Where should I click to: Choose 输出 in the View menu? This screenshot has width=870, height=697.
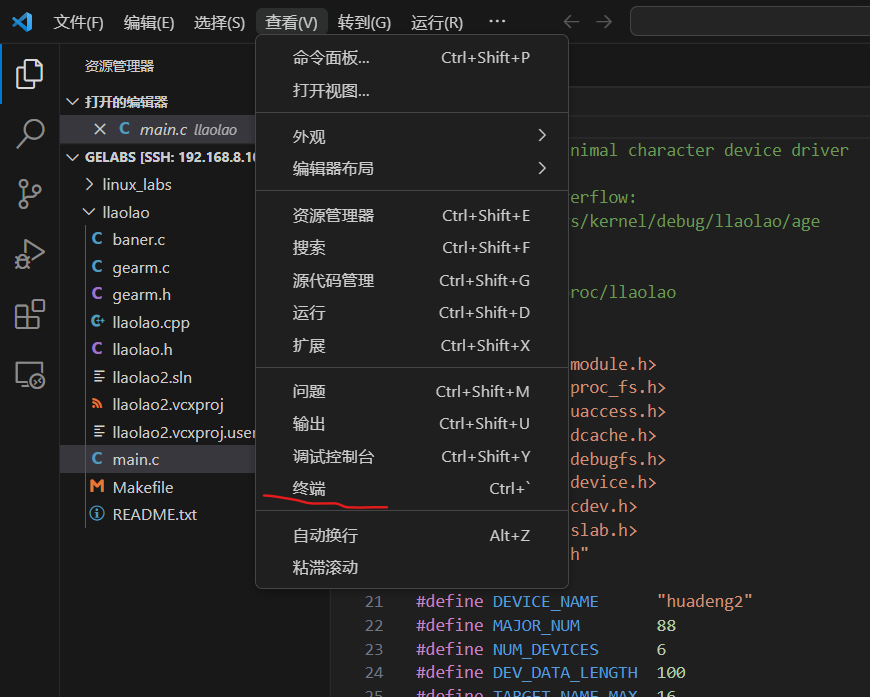[x=412, y=423]
